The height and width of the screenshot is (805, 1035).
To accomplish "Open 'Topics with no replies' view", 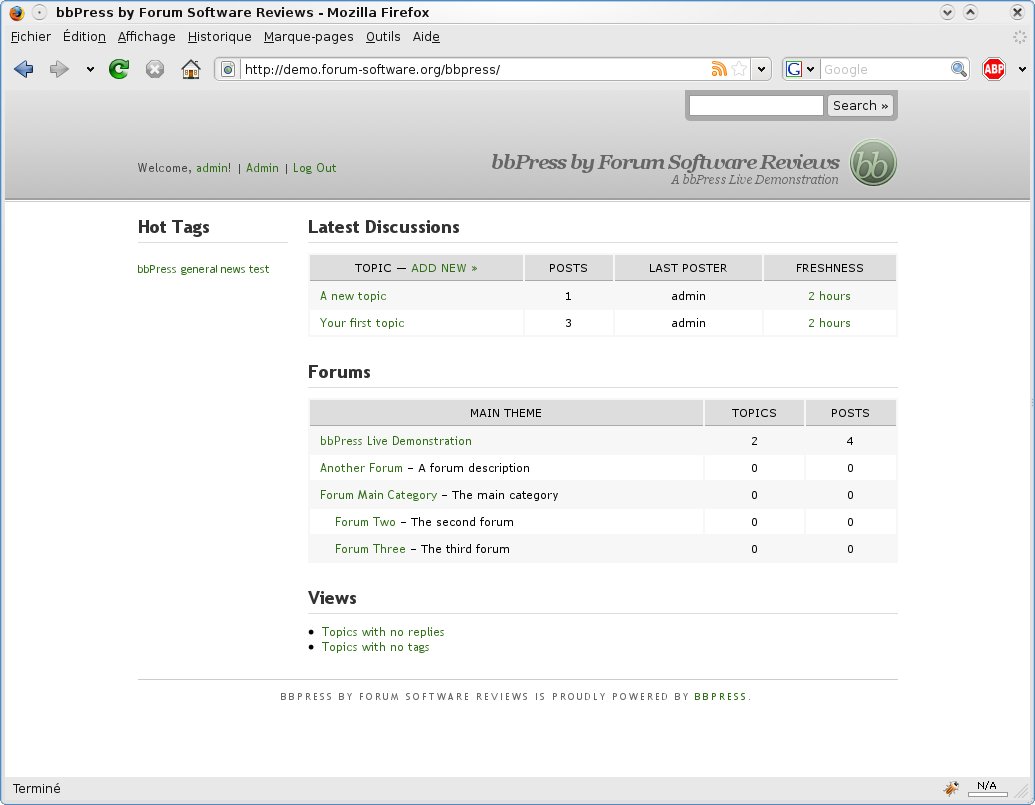I will [383, 631].
